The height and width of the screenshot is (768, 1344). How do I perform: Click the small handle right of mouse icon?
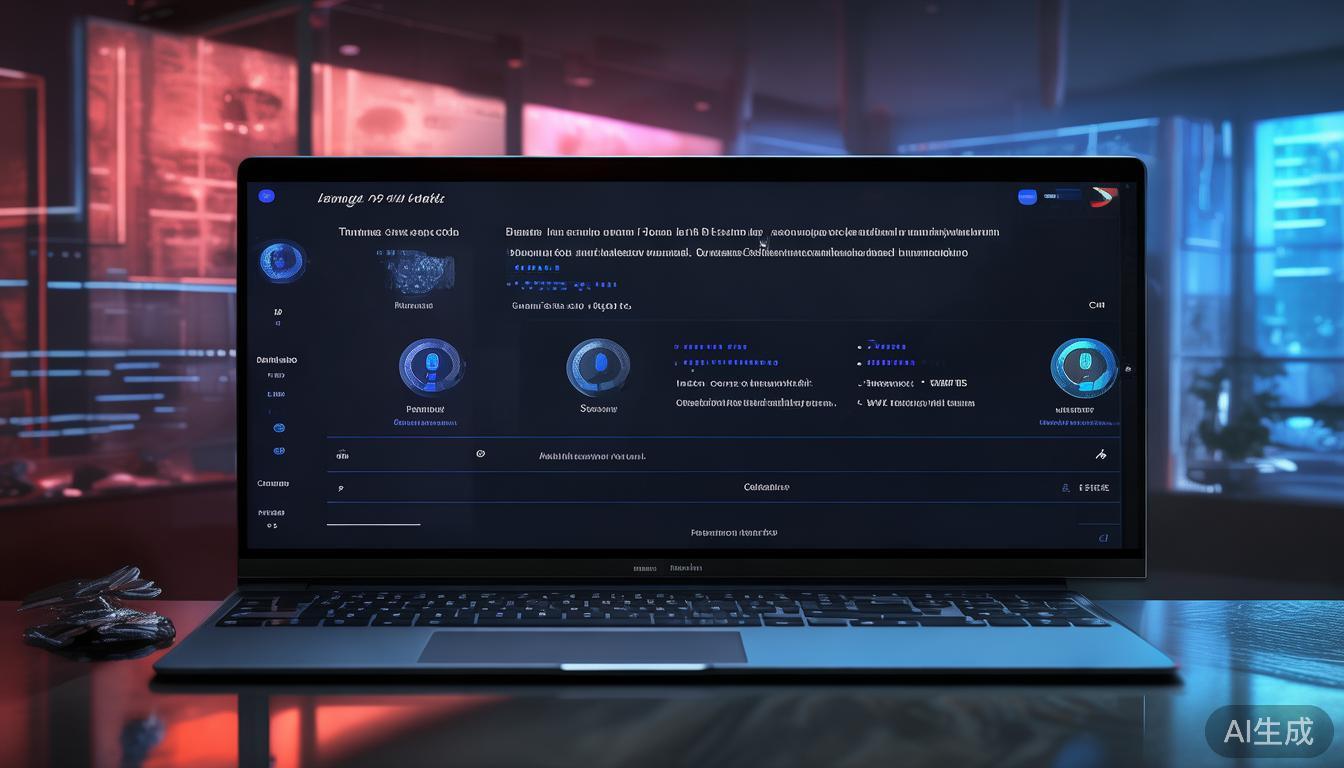pyautogui.click(x=1128, y=368)
